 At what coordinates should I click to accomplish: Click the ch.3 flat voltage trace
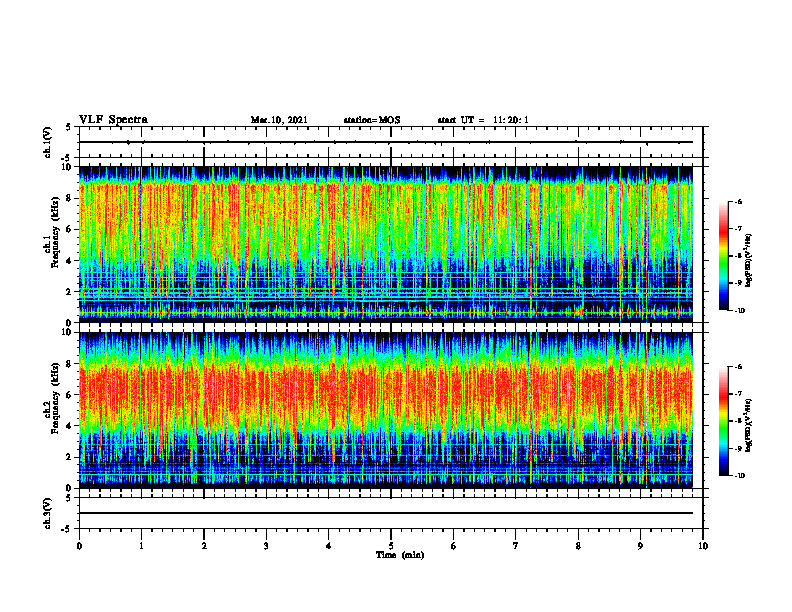click(x=386, y=513)
